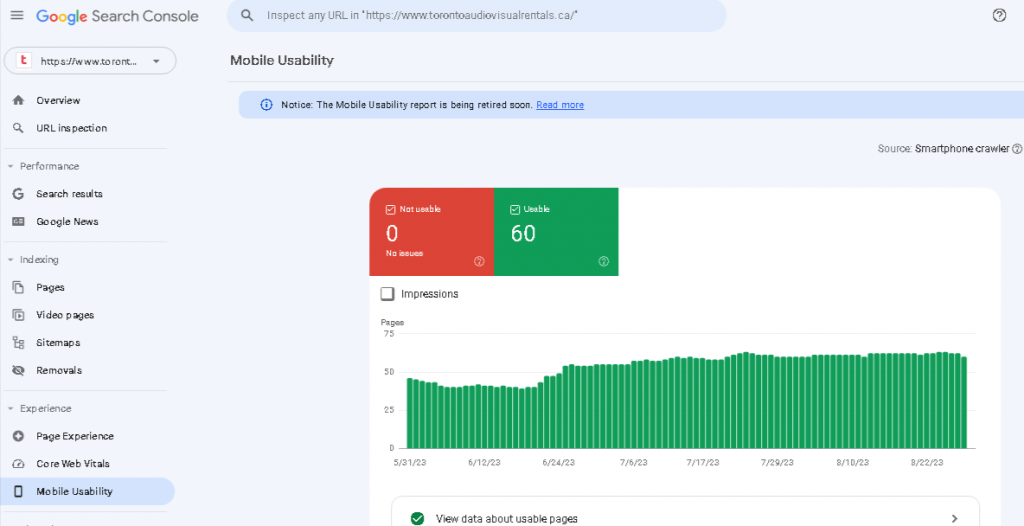Image resolution: width=1024 pixels, height=526 pixels.
Task: Open the property selector dropdown
Action: point(90,61)
